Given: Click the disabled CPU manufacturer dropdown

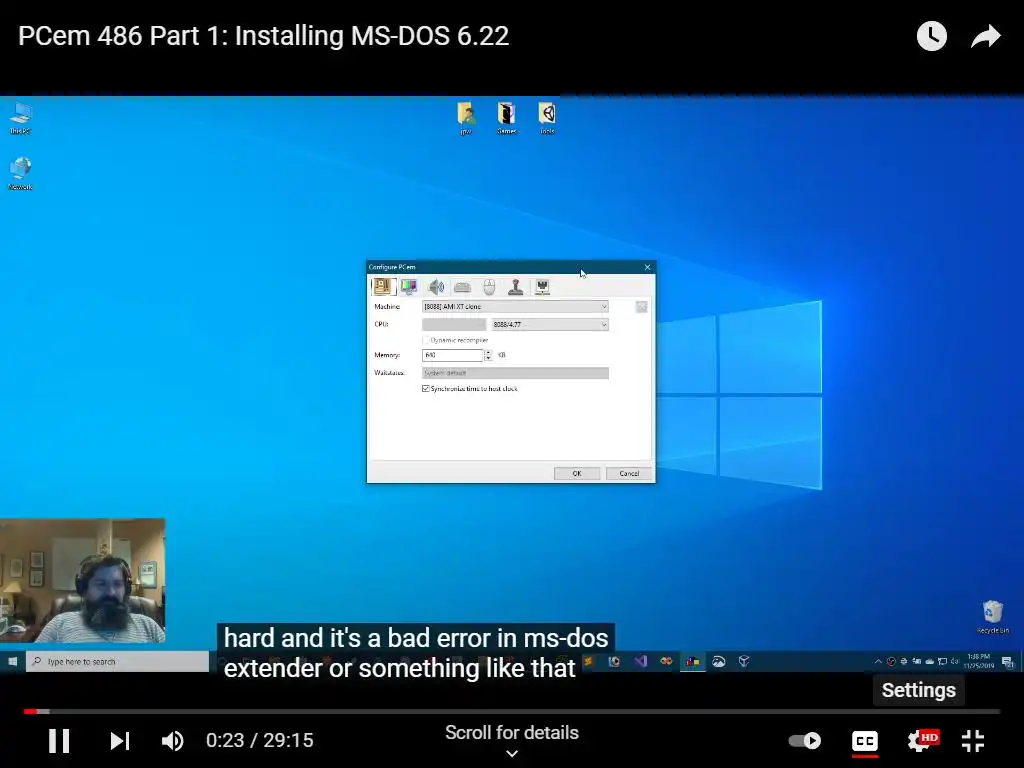Looking at the screenshot, I should point(454,325).
